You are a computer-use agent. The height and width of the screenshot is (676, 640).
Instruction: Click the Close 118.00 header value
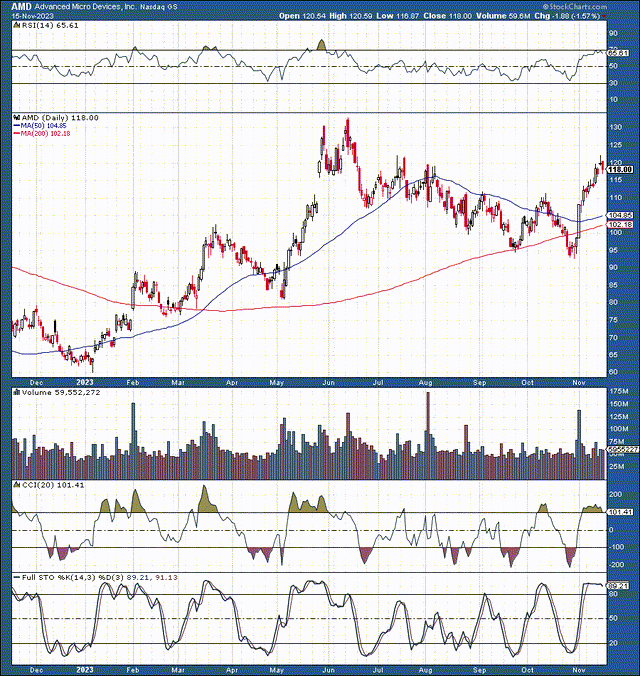(447, 16)
